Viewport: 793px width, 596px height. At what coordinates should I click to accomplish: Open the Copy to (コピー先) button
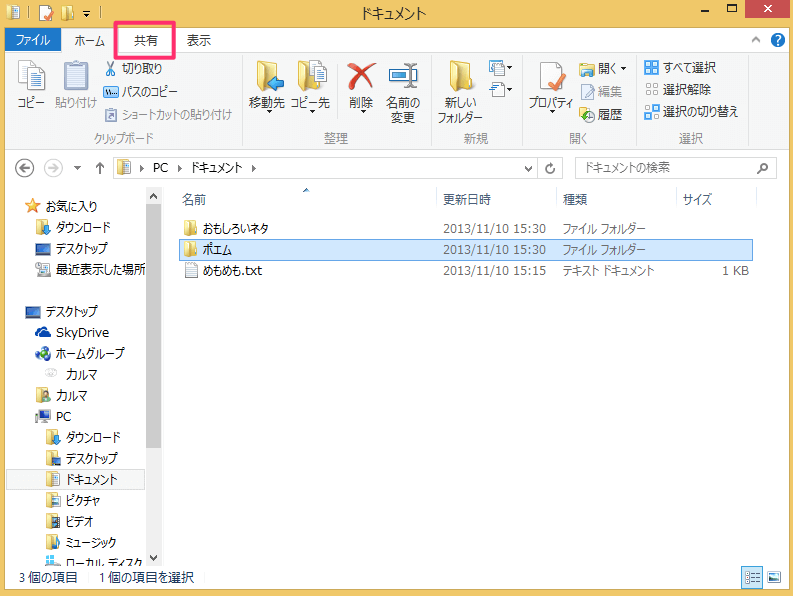point(310,86)
